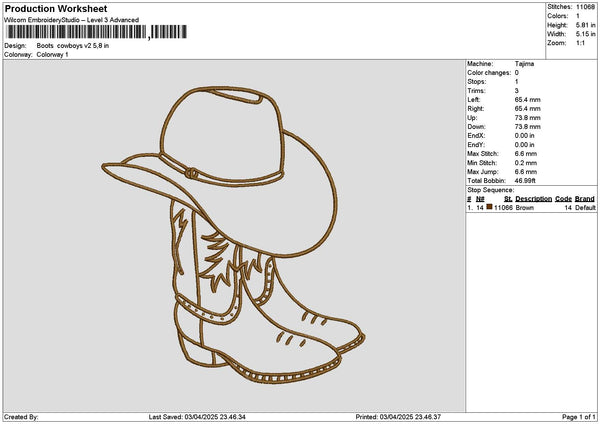Click the Machine value Tajima
The width and height of the screenshot is (600, 424).
(524, 64)
